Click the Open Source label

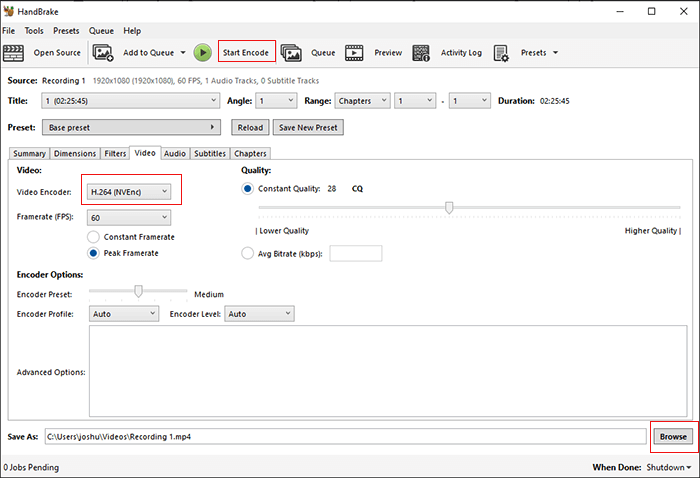57,53
